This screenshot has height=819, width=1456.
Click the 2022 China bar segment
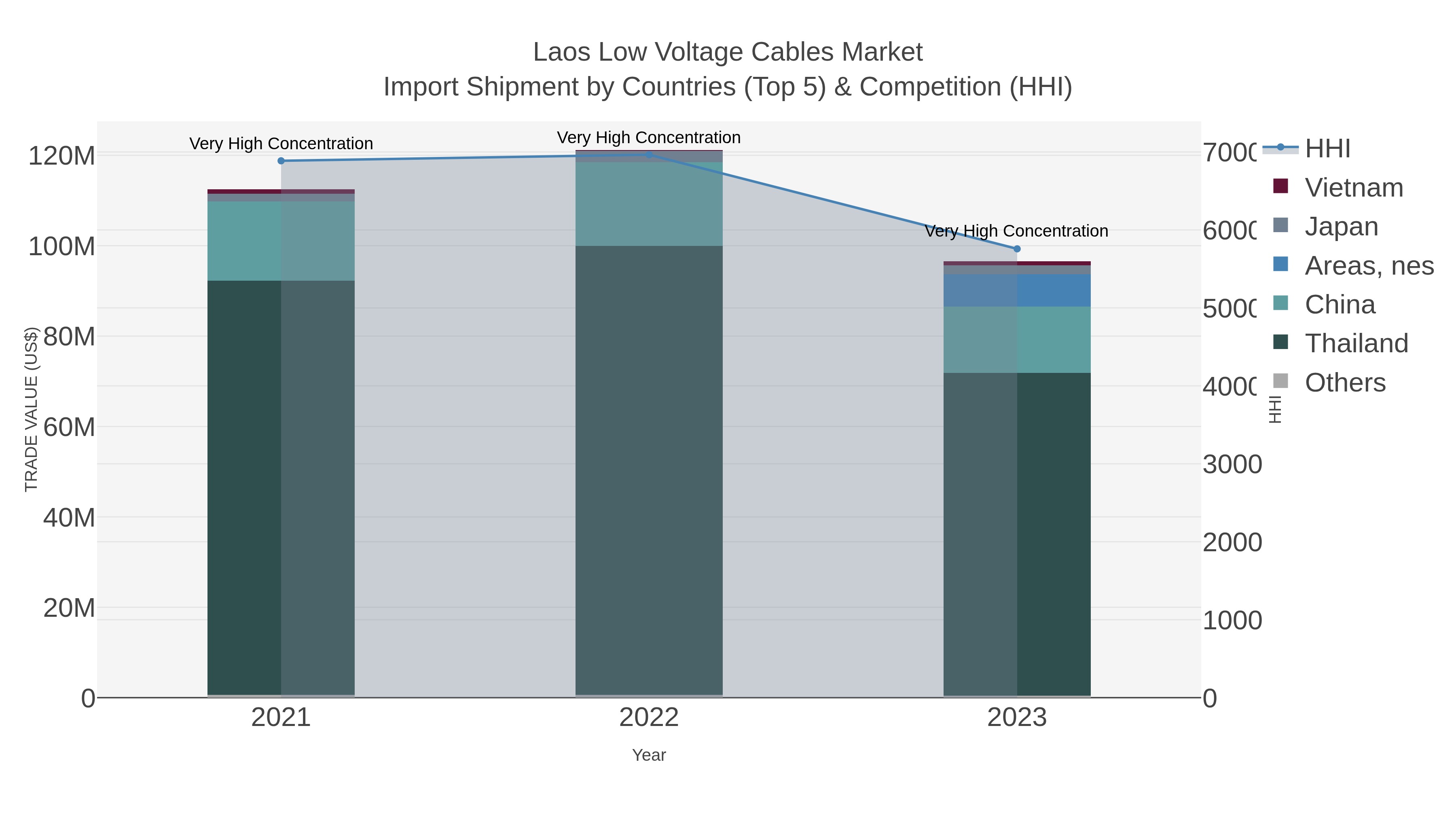click(649, 204)
